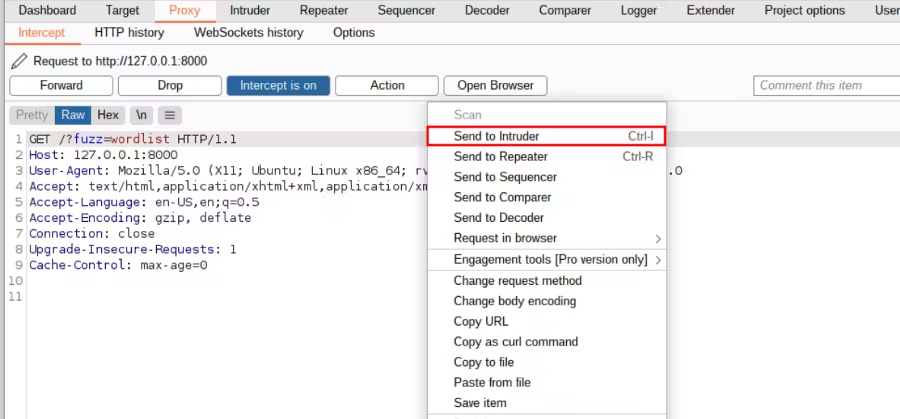
Task: Select the WebSockets history sub-tab
Action: coord(249,33)
